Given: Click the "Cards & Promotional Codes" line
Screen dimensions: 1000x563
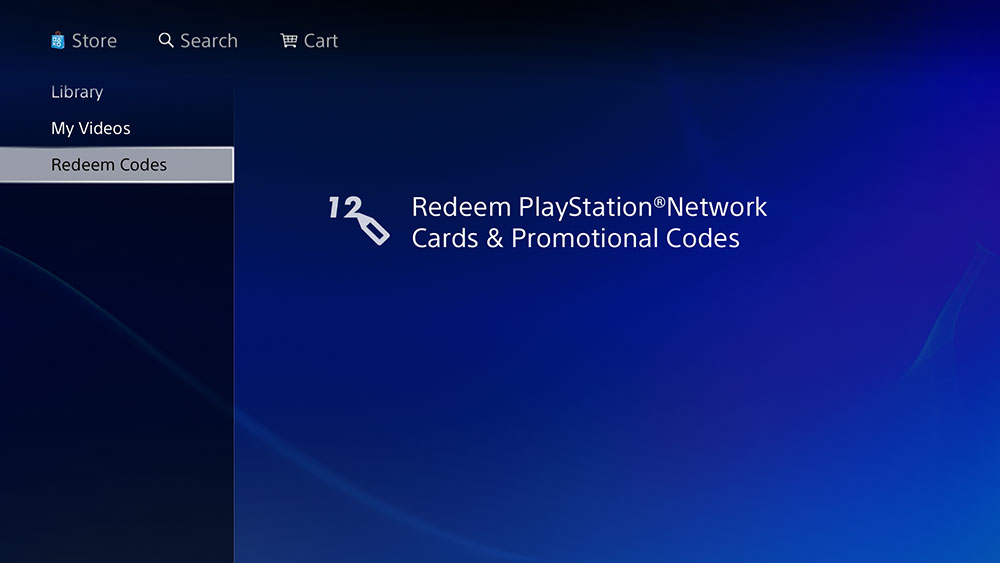Looking at the screenshot, I should pyautogui.click(x=576, y=238).
